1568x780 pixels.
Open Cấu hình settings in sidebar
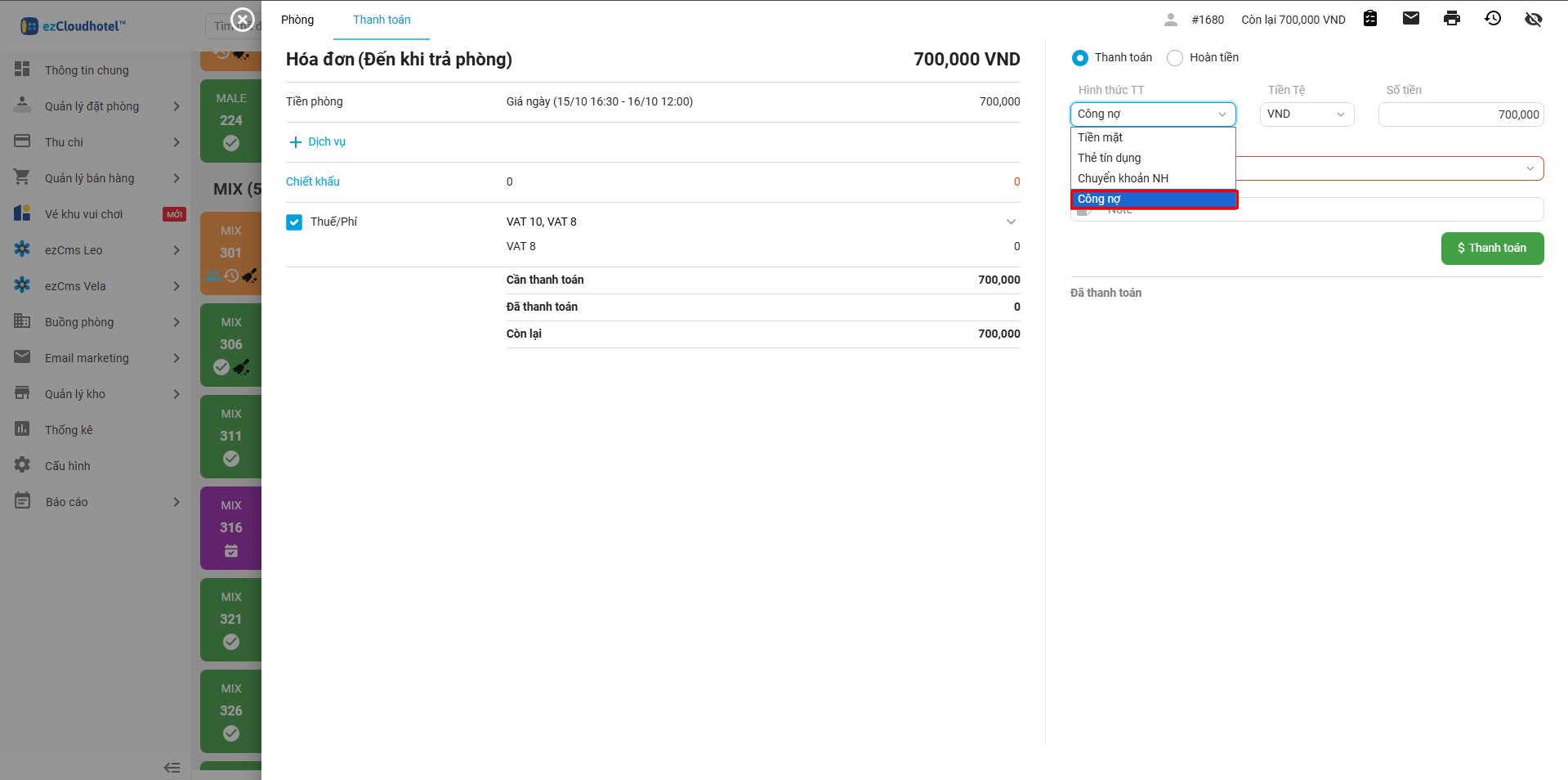click(68, 466)
